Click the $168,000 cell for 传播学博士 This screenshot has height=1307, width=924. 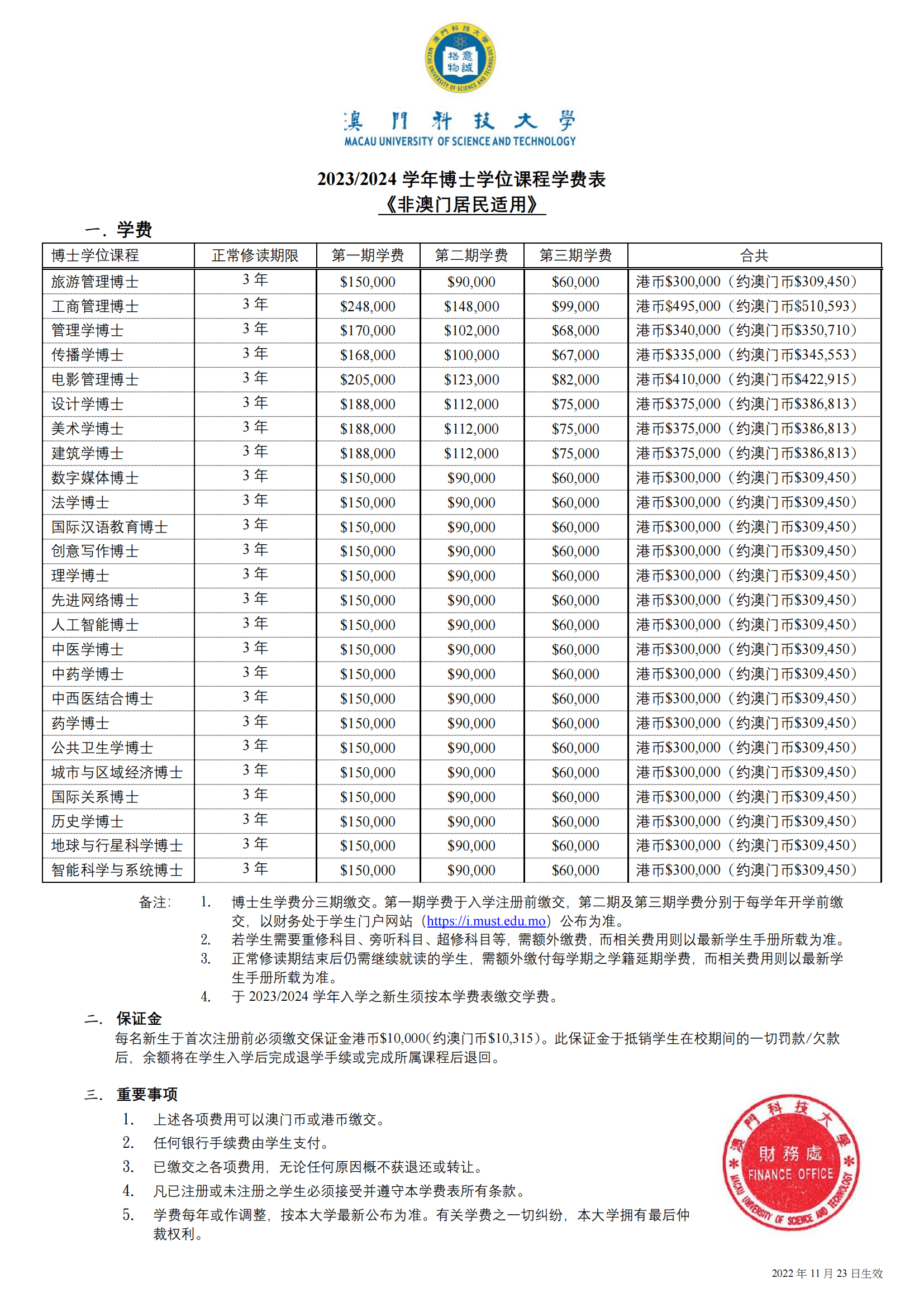368,355
